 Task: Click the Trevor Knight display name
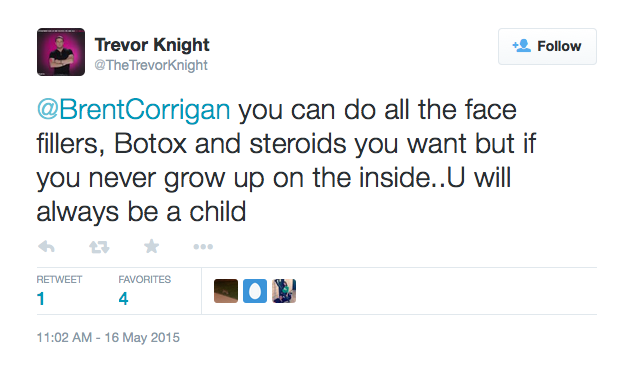[x=152, y=45]
